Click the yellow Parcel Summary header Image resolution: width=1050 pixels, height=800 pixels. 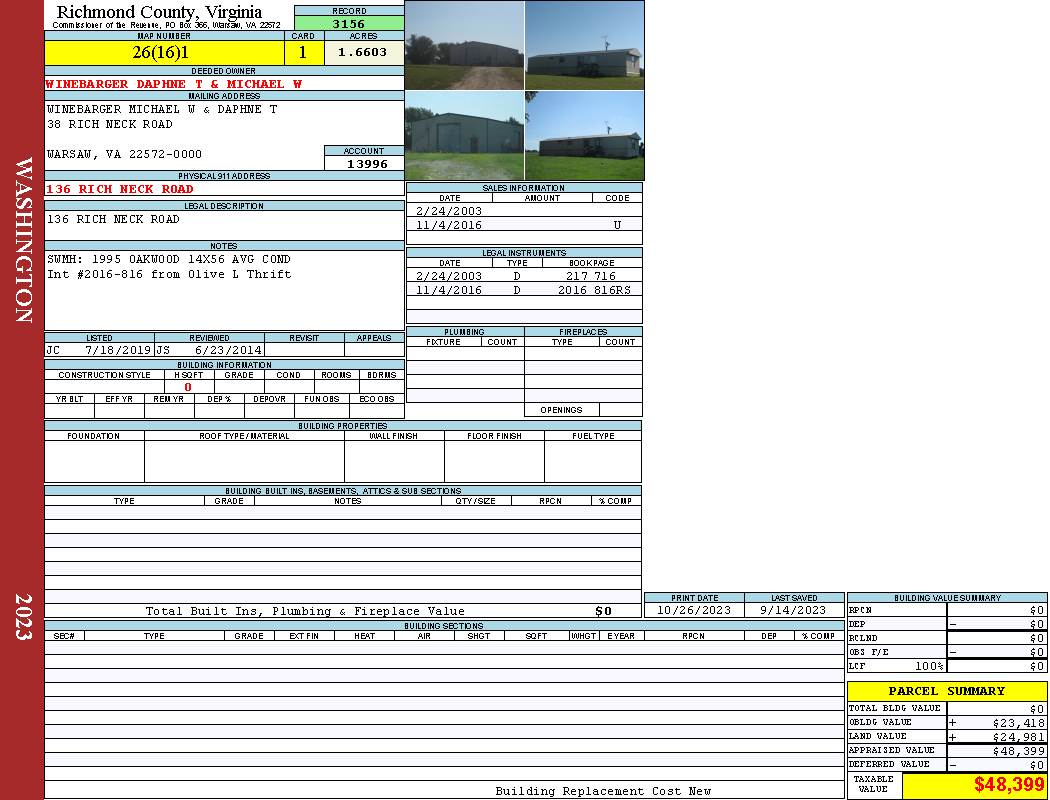point(946,691)
